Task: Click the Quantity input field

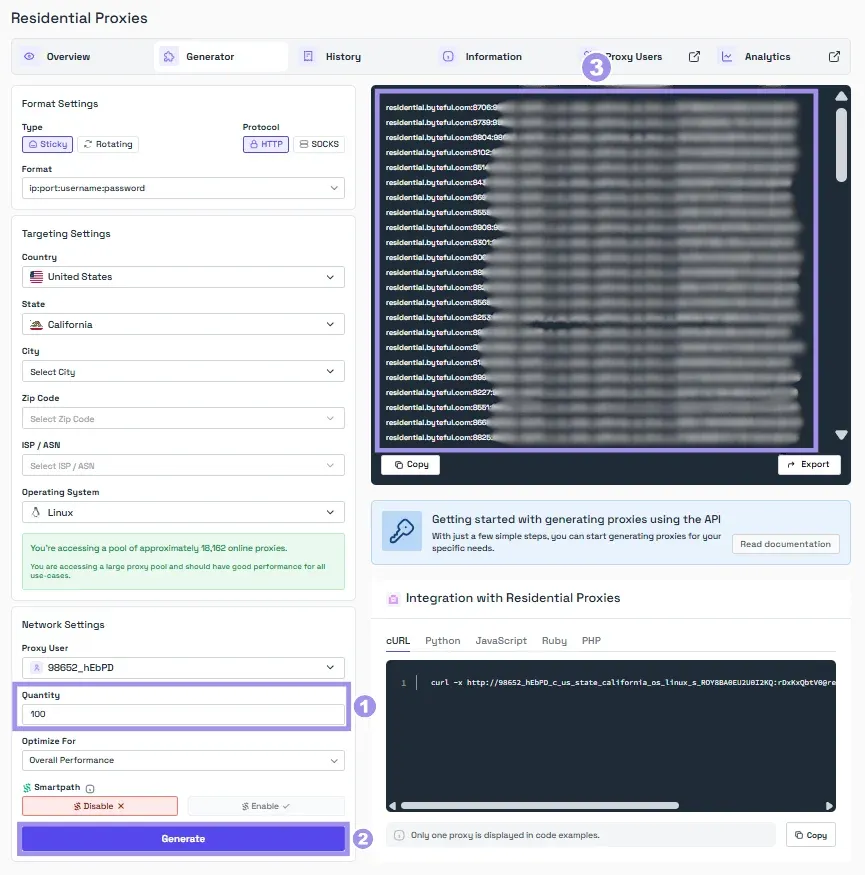Action: pyautogui.click(x=183, y=714)
